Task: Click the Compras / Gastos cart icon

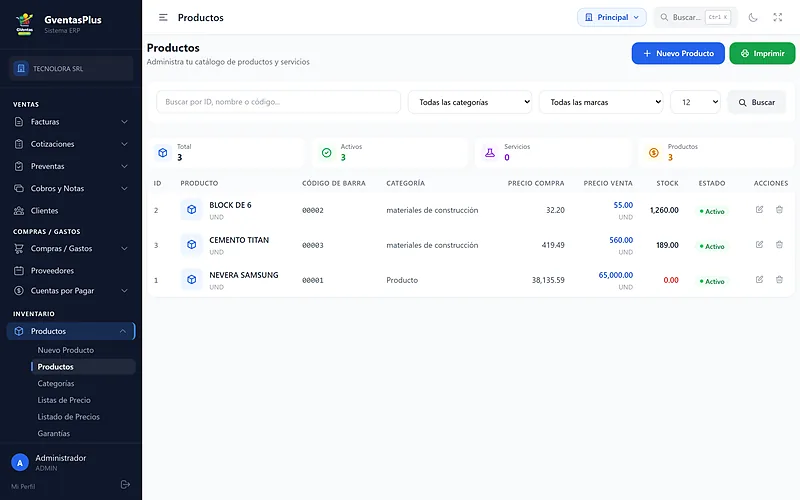Action: (19, 248)
